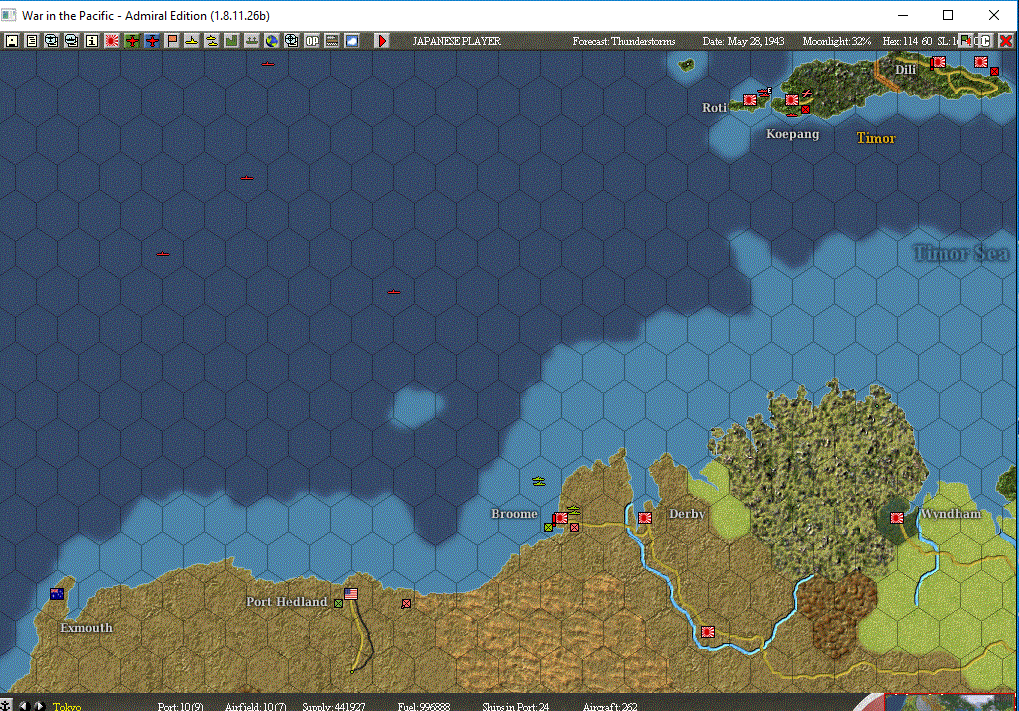Click the Aircraft: 262 status text
The height and width of the screenshot is (711, 1019).
[610, 706]
